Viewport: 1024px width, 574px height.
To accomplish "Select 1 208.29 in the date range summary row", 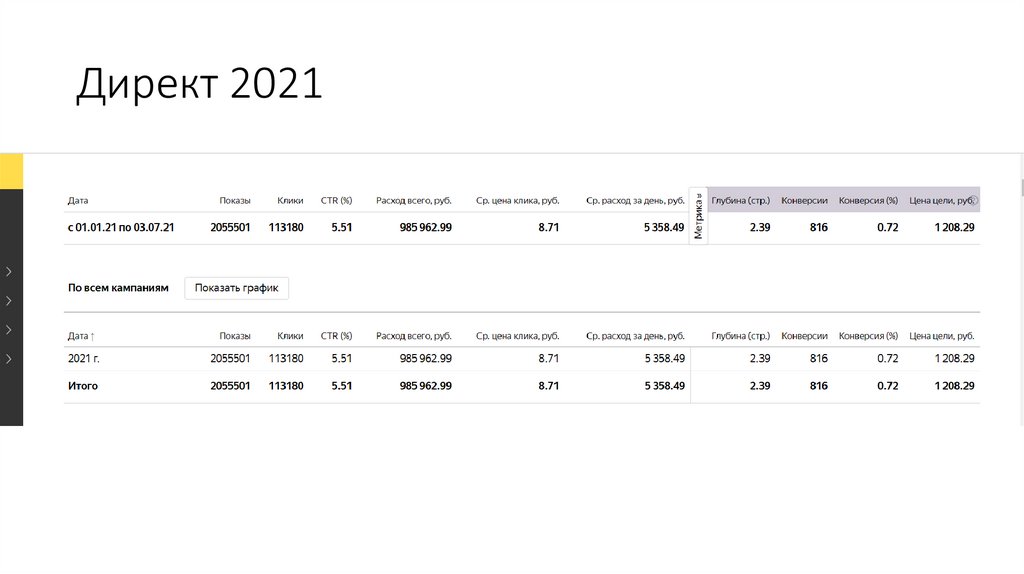I will [954, 227].
